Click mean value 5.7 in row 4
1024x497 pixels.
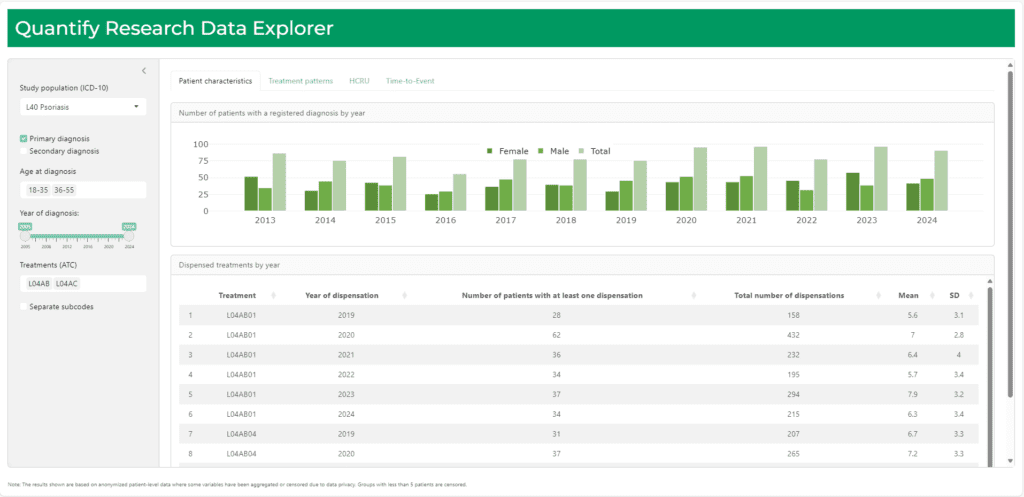[x=912, y=375]
